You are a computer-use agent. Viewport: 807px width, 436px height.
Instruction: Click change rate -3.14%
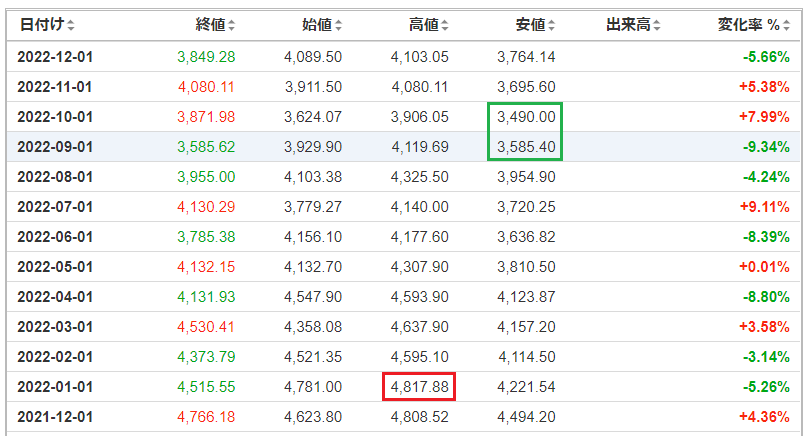pyautogui.click(x=766, y=357)
